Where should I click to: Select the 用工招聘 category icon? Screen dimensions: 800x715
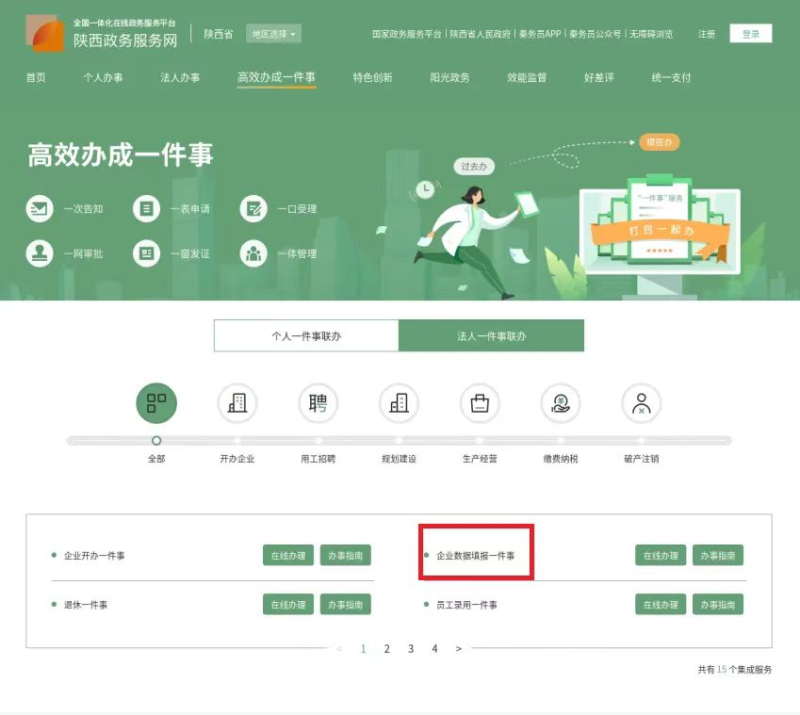coord(318,405)
